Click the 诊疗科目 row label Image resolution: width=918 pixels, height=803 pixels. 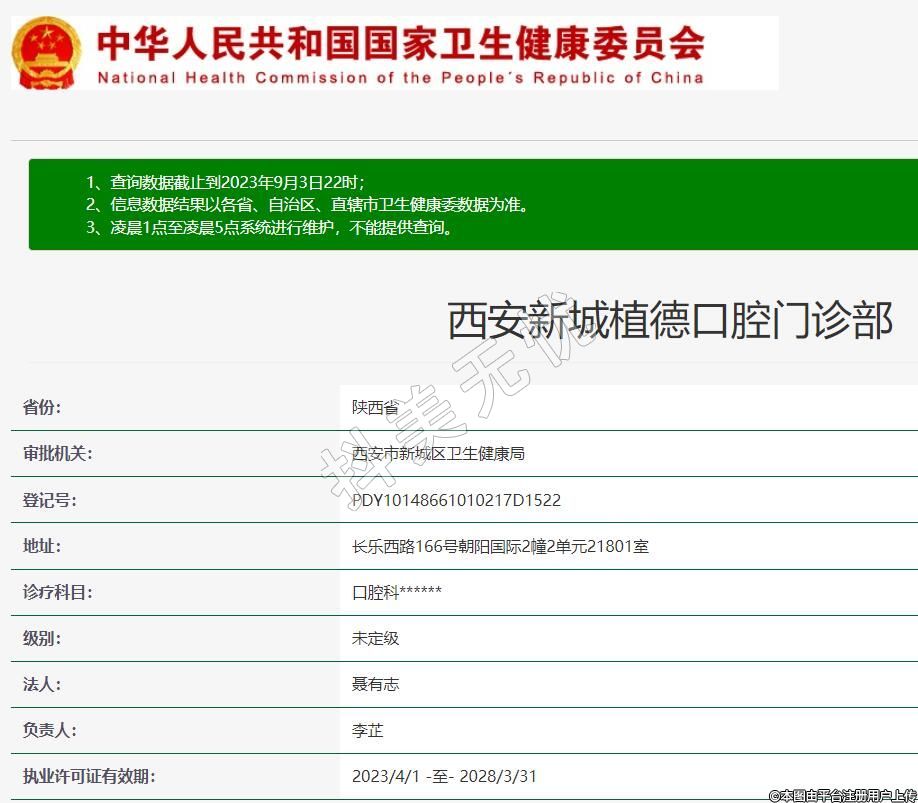click(x=58, y=592)
